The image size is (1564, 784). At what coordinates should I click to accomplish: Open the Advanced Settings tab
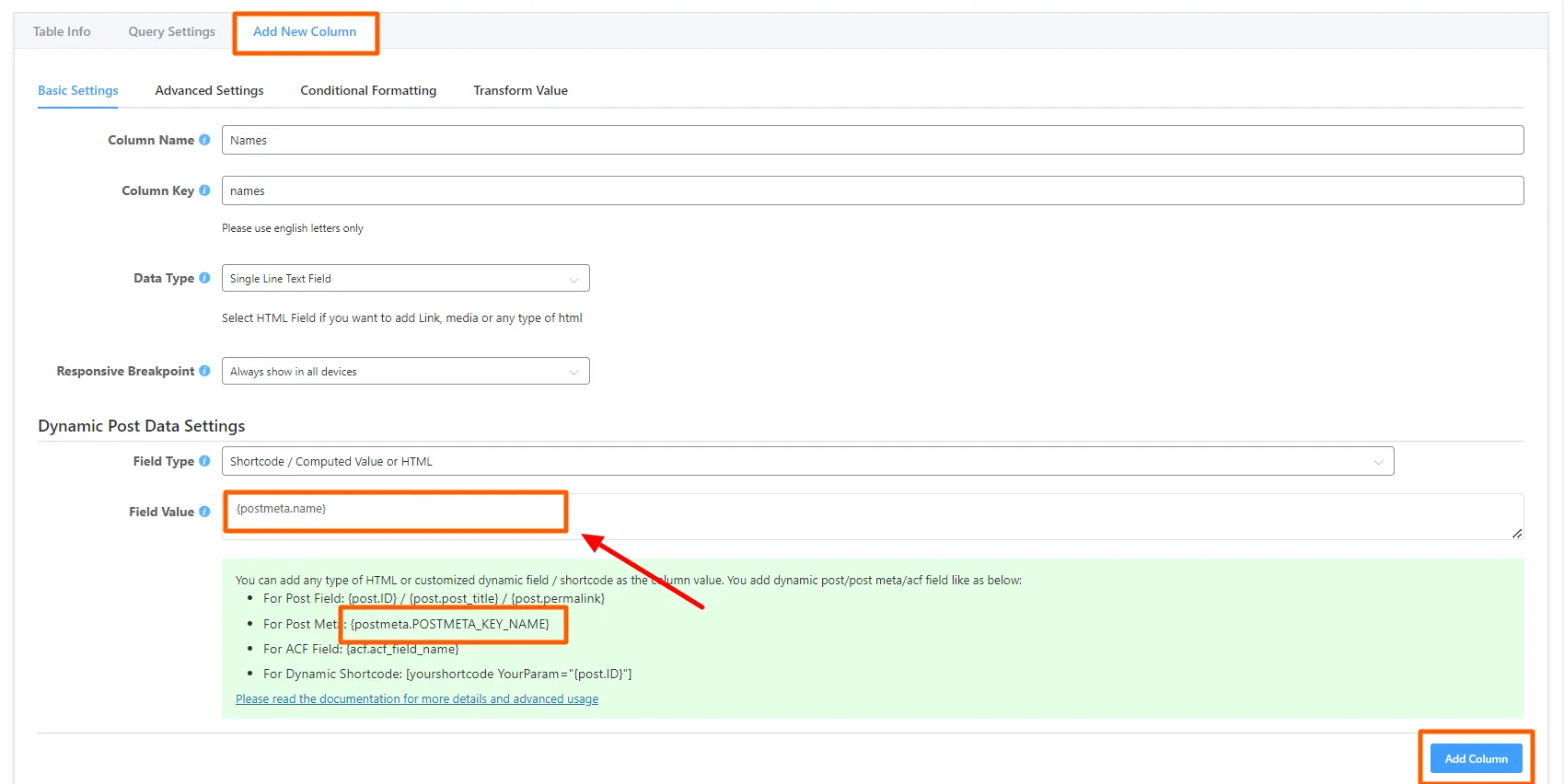click(209, 90)
